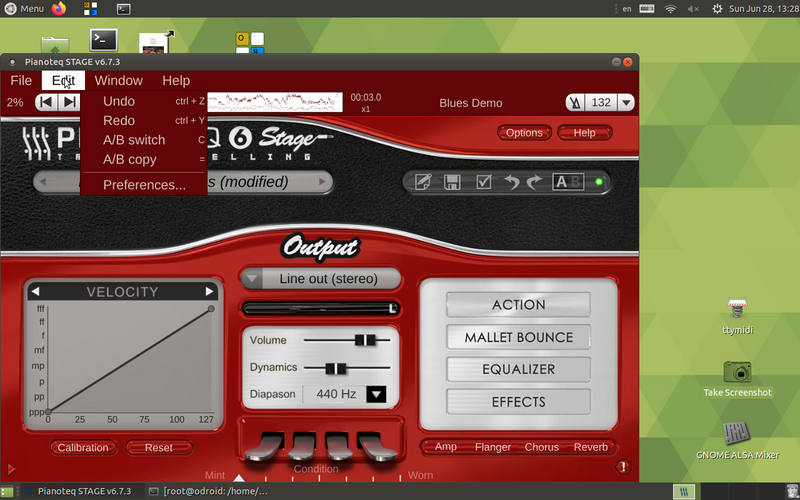The image size is (800, 500).
Task: Open the MALLET BOUNCE panel
Action: coord(518,337)
